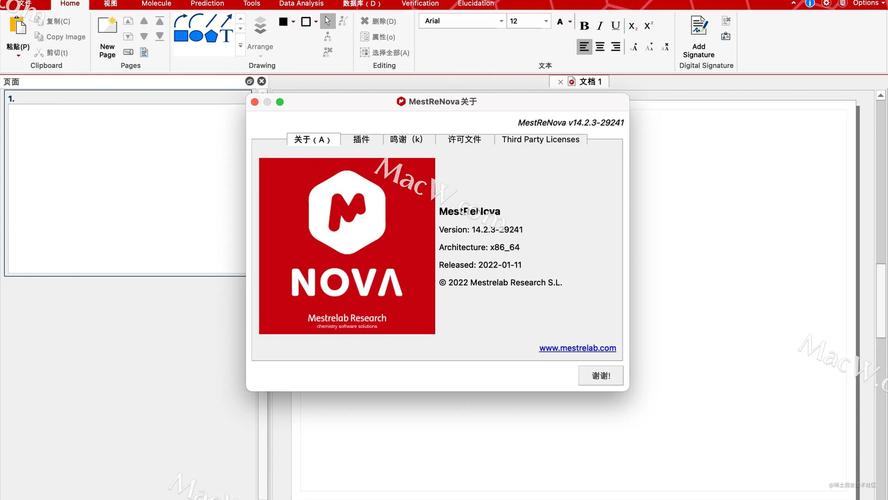Switch to the Home ribbon tab

click(70, 3)
